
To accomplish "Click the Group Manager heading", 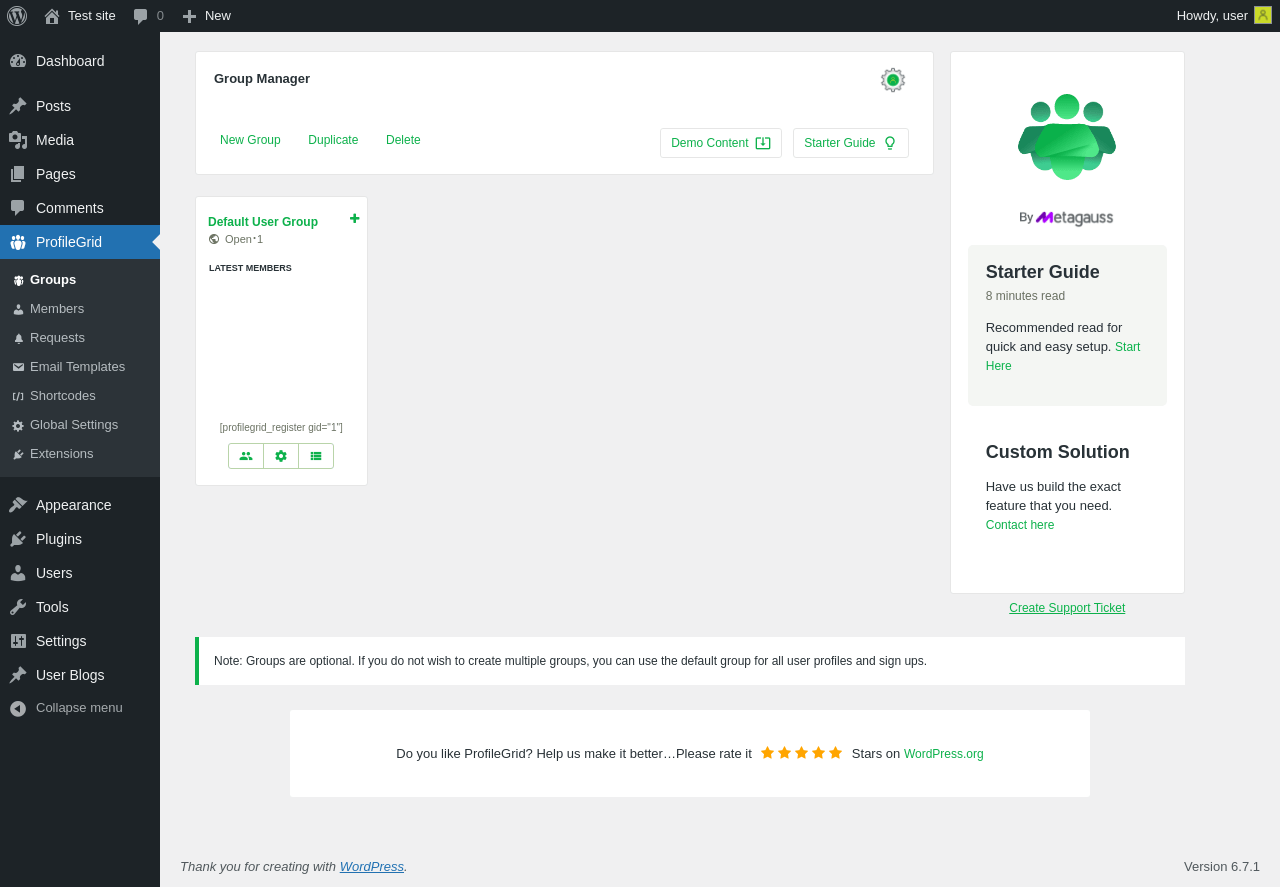I will click(x=262, y=78).
